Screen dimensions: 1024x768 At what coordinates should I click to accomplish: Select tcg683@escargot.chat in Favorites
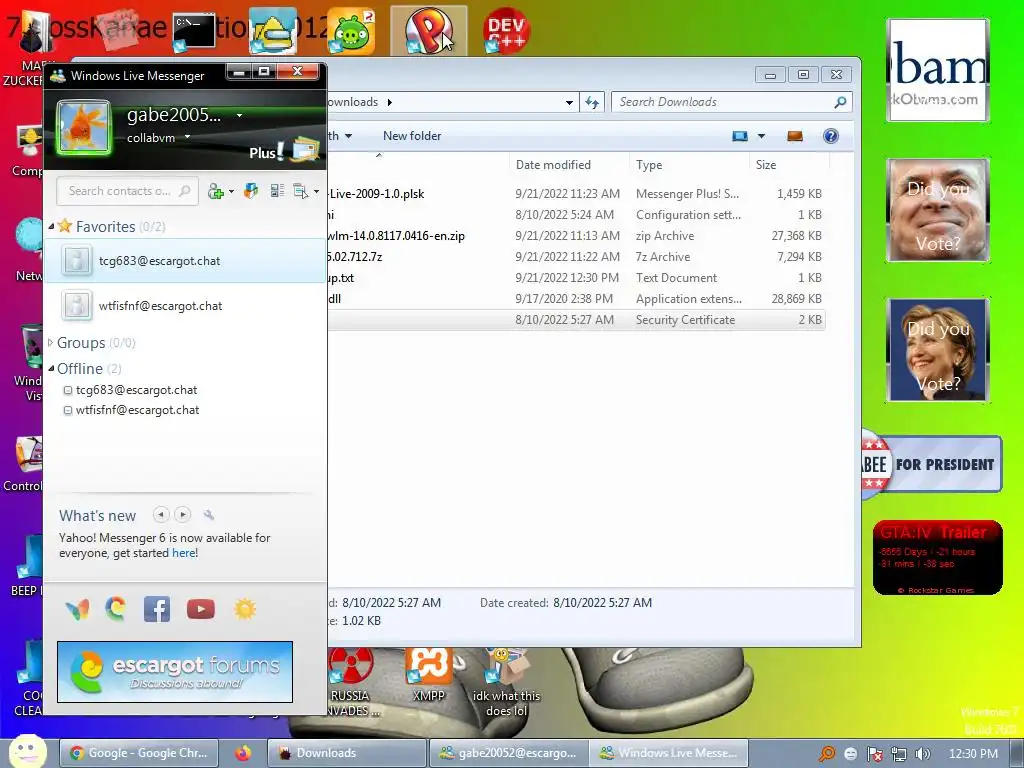pos(184,261)
